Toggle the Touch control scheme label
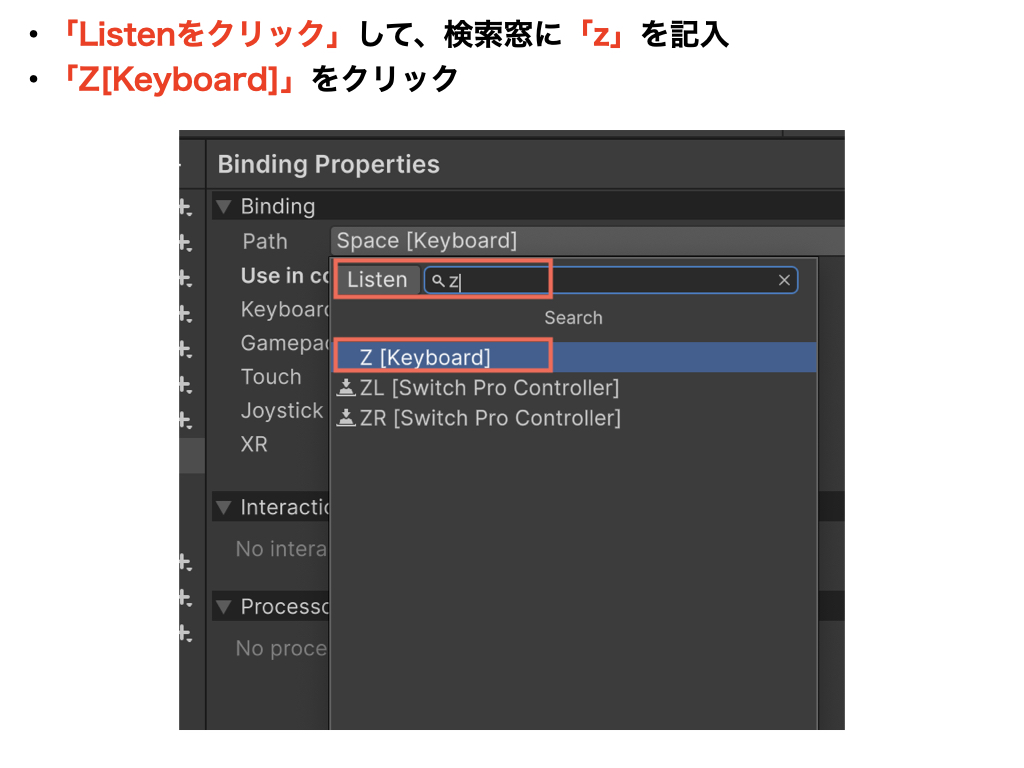1024x768 pixels. (x=271, y=377)
